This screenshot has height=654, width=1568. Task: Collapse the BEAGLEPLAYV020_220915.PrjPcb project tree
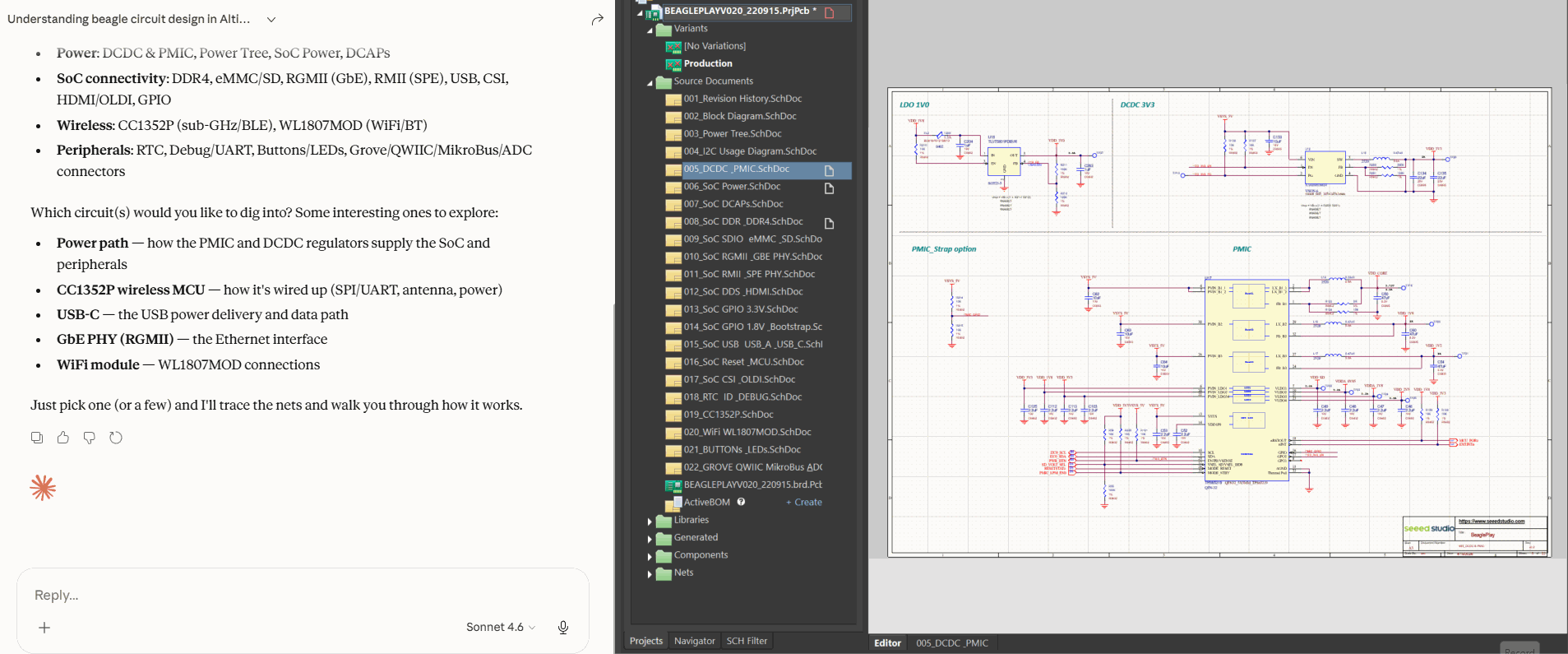pos(640,12)
